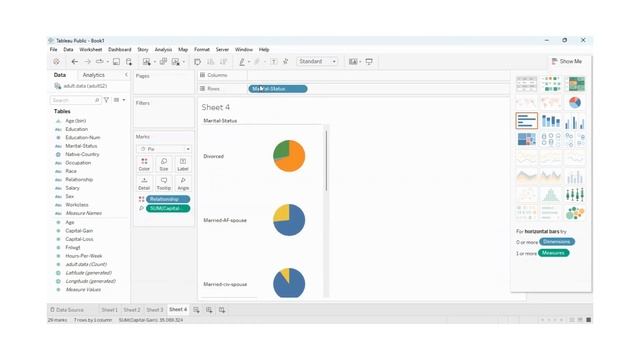Toggle show mark labels icon
Image resolution: width=640 pixels, height=360 pixels.
tap(274, 62)
